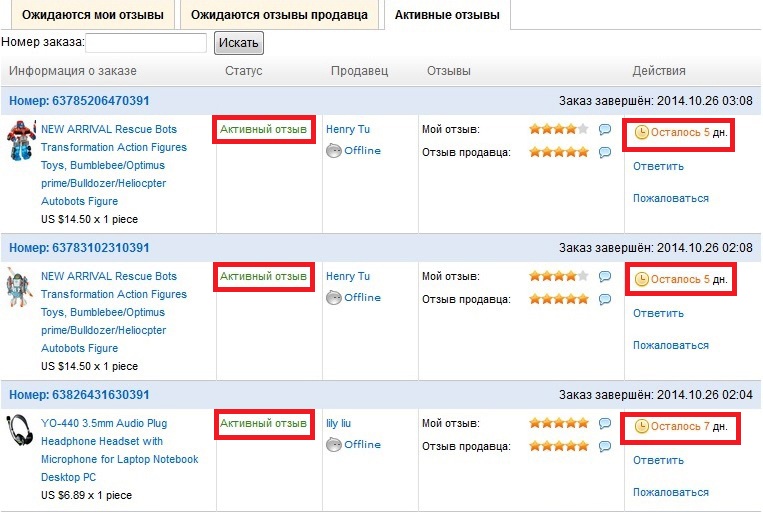The height and width of the screenshot is (512, 763).
Task: Click comment bubble beside my review, first order
Action: (605, 129)
